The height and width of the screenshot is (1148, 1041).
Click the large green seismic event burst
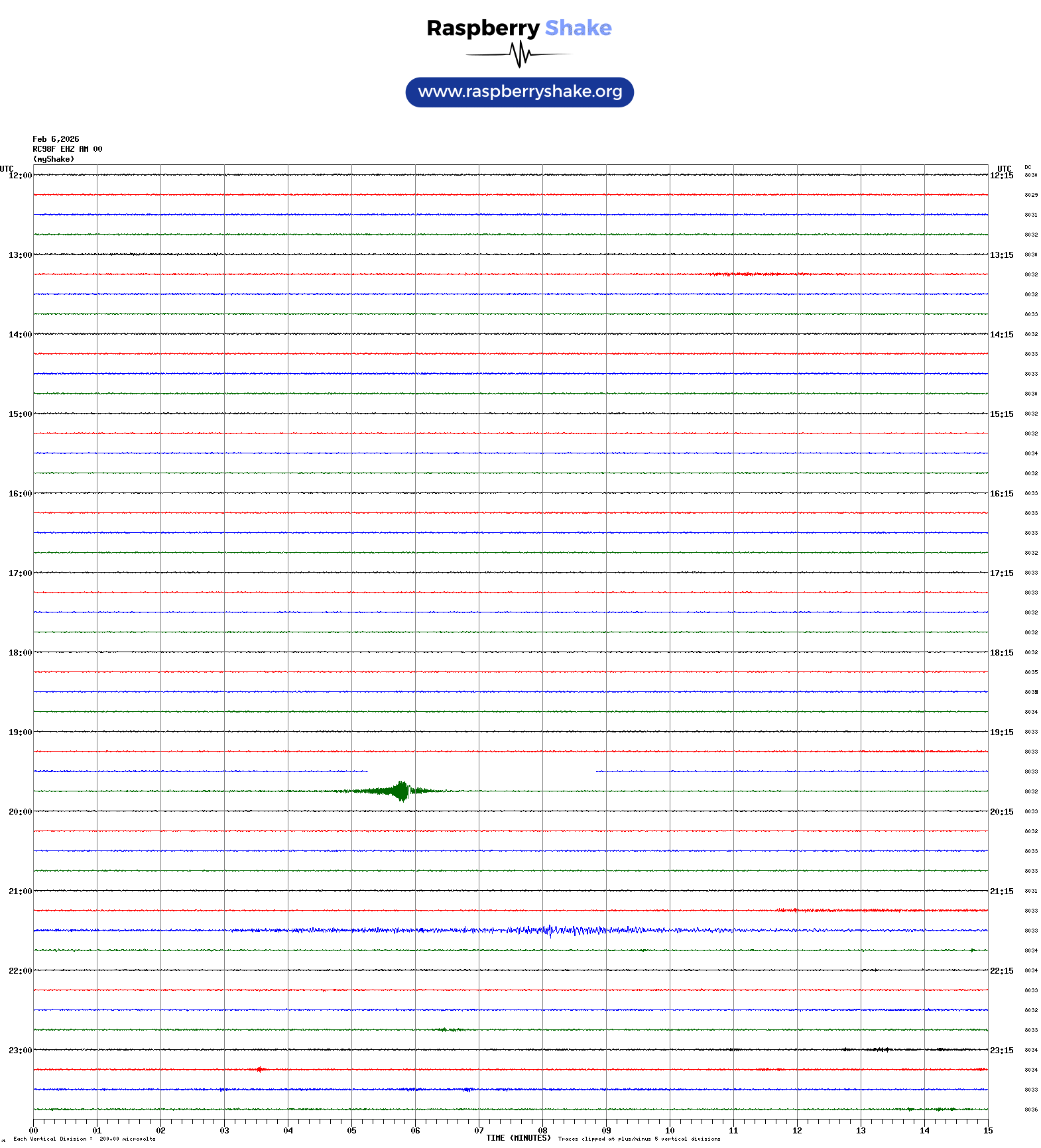402,791
